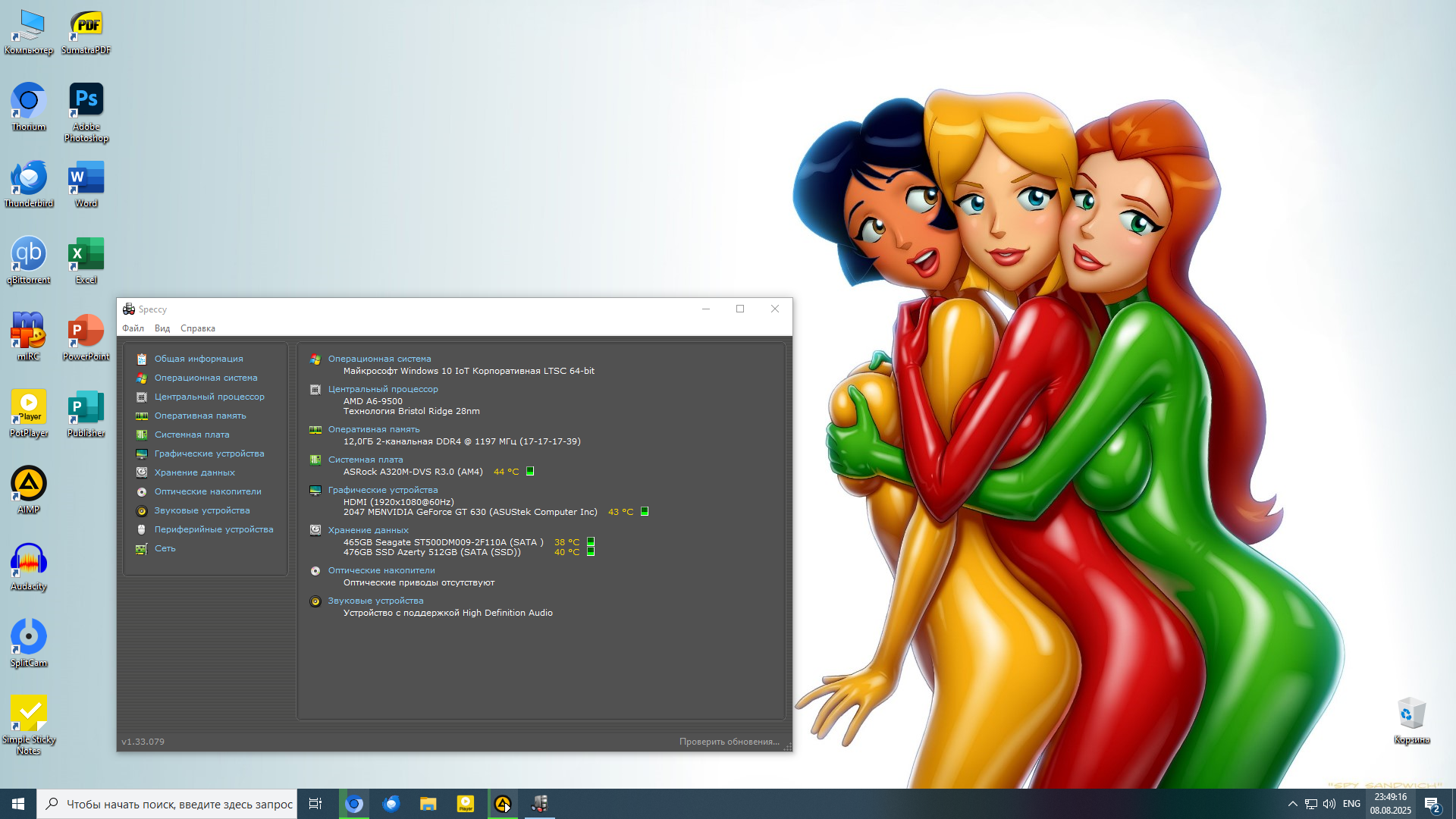Click the Windows taskbar search box
Image resolution: width=1456 pixels, height=819 pixels.
178,804
